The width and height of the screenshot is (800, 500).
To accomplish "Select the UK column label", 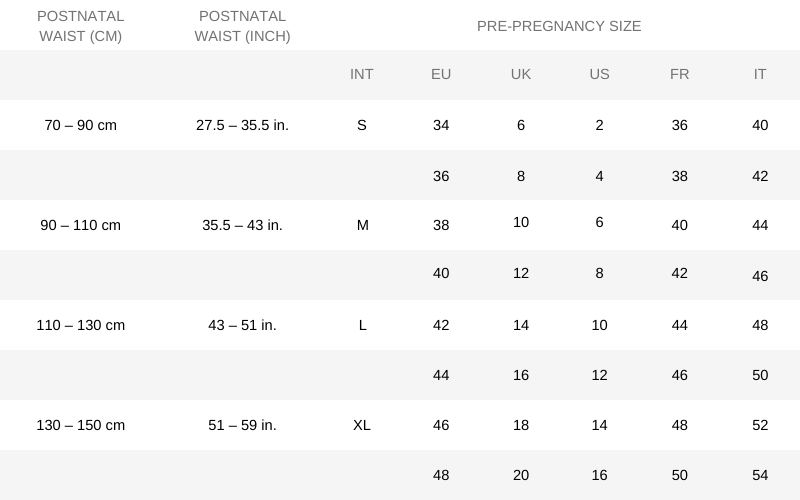I will pos(521,75).
